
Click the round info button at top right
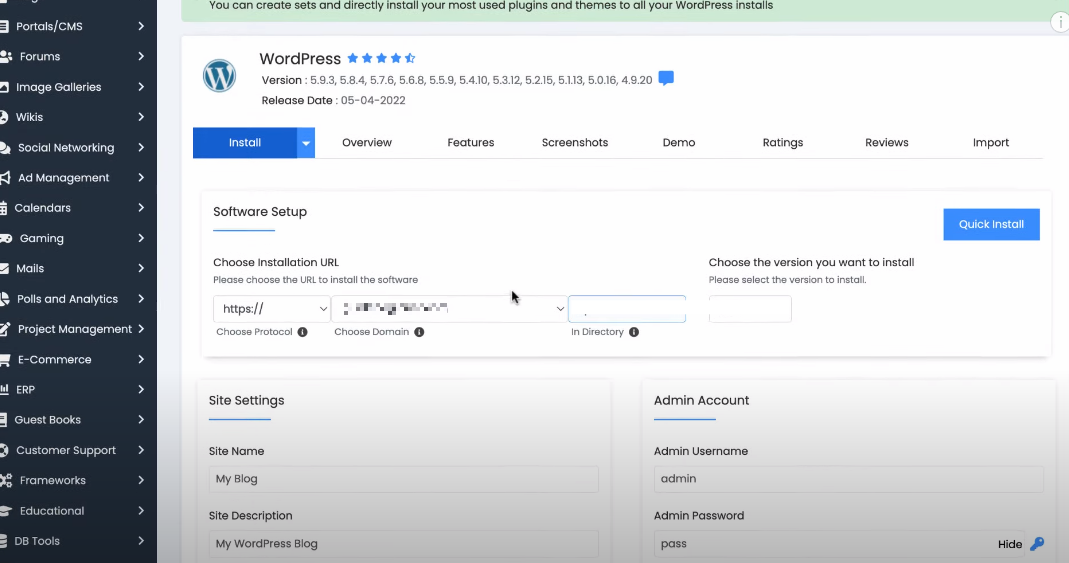coord(1059,22)
